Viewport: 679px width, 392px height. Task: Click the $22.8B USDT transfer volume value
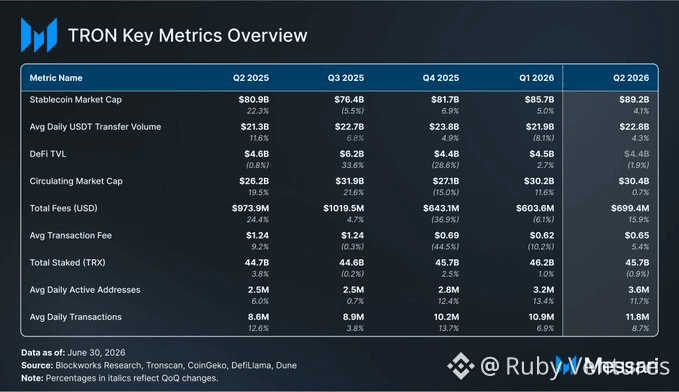pyautogui.click(x=634, y=127)
